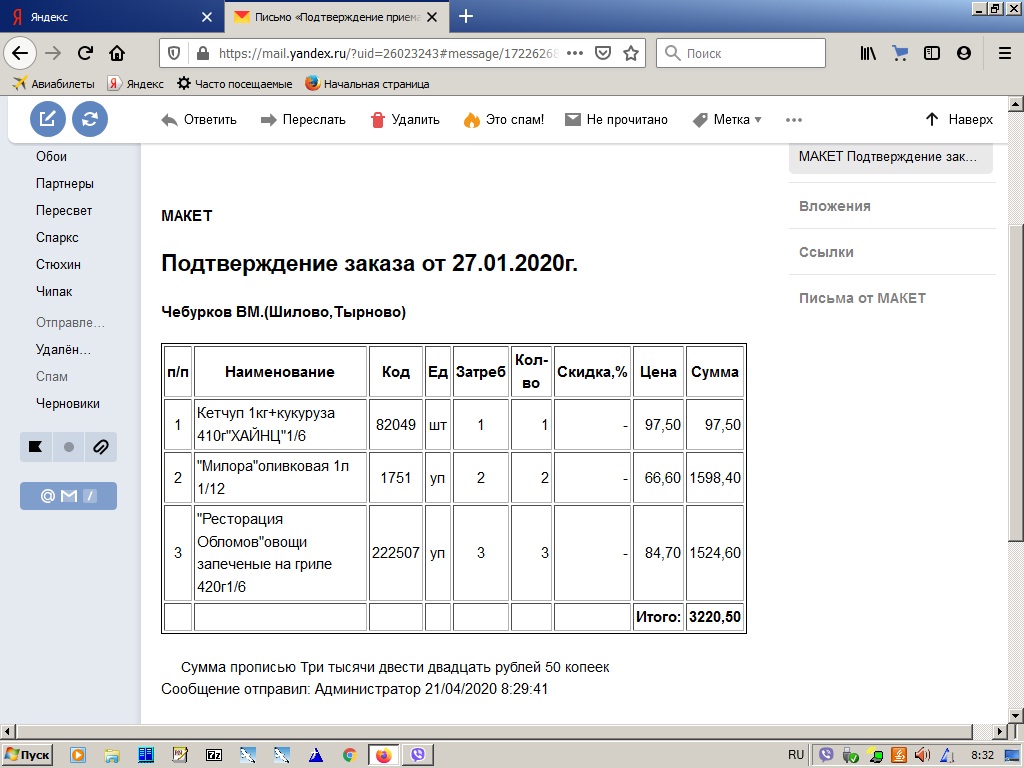Click the red trash Delete icon
The image size is (1024, 768).
[x=378, y=120]
